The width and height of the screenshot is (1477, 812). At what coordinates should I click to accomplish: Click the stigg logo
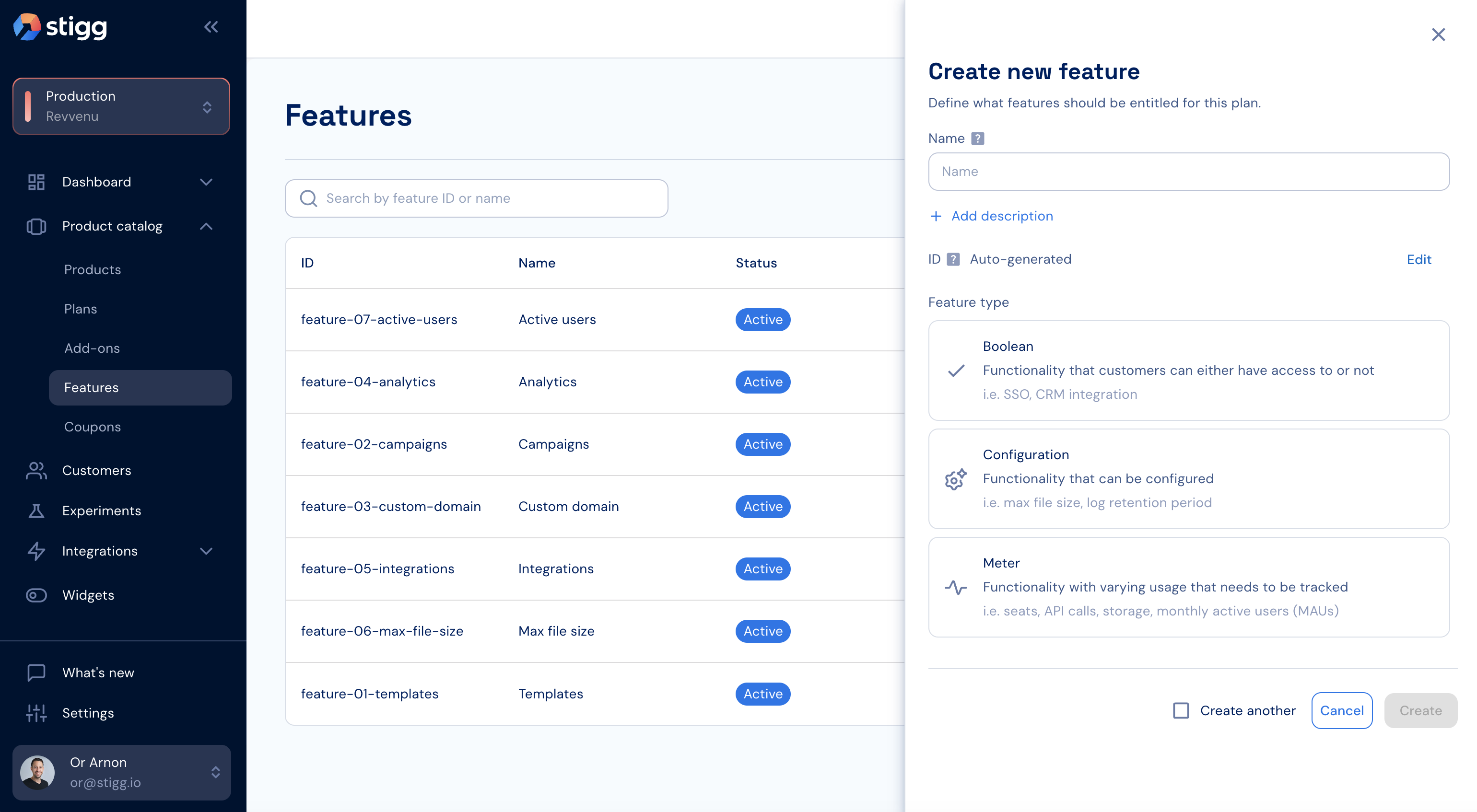(60, 26)
